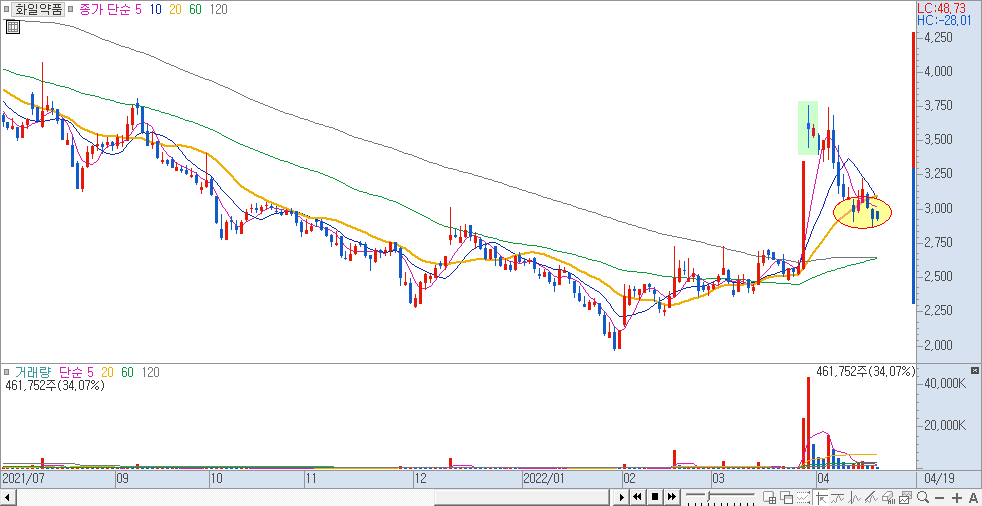Click the fast-forward button in replay controls

671,497
